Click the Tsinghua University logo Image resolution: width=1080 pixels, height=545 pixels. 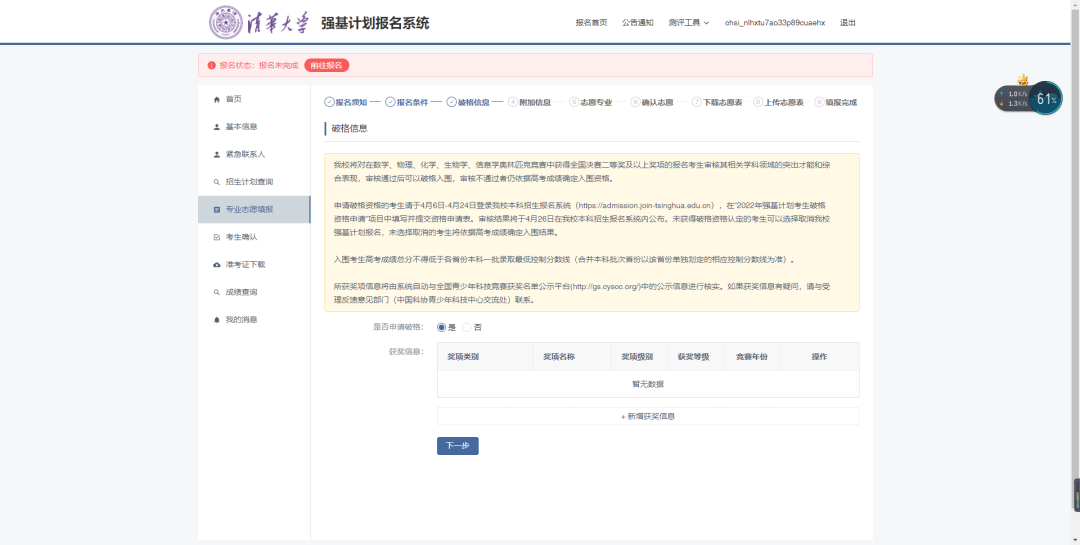coord(260,22)
